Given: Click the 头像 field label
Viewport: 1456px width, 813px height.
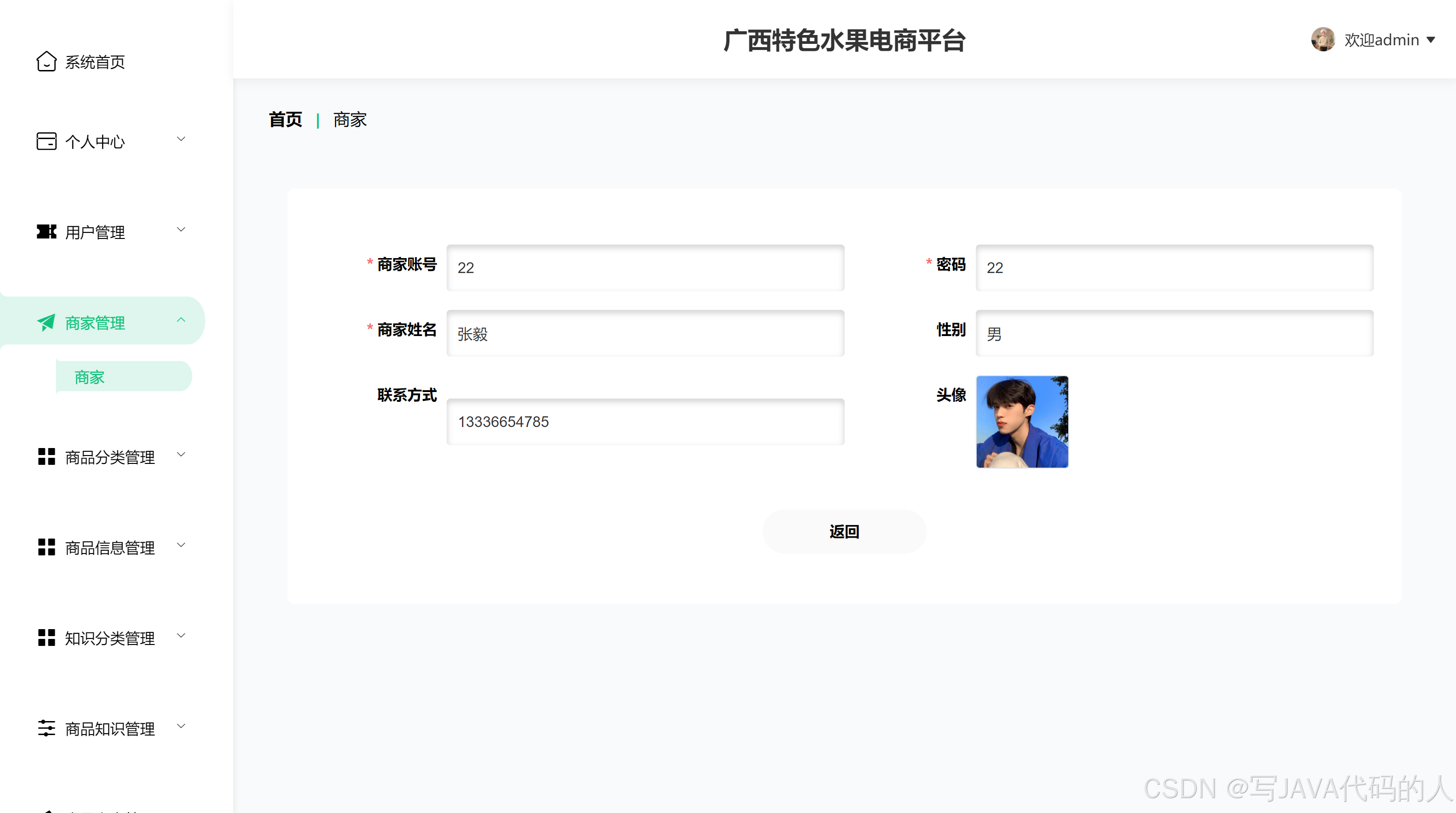Looking at the screenshot, I should 951,395.
